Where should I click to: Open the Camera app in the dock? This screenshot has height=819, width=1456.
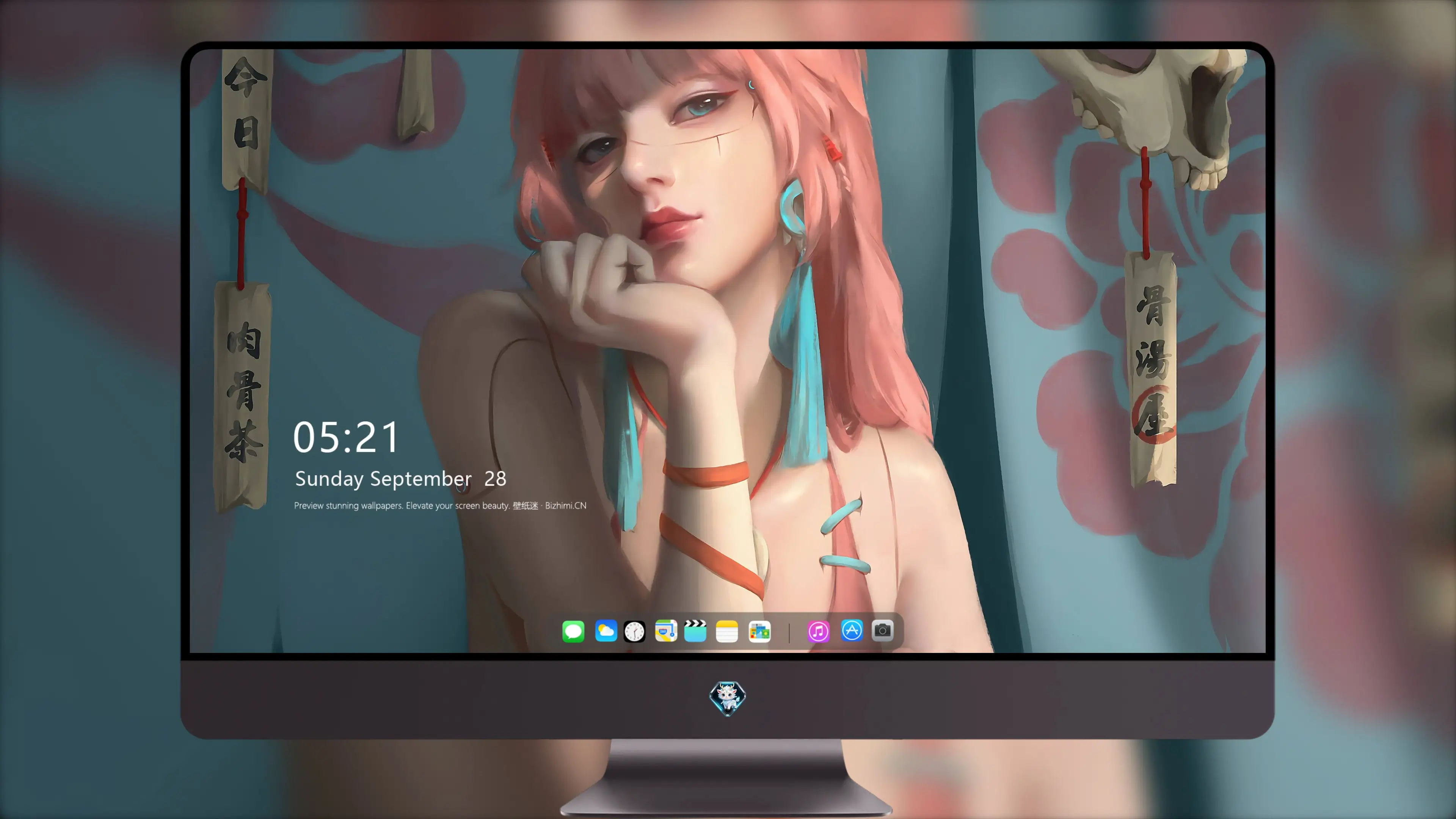coord(882,630)
